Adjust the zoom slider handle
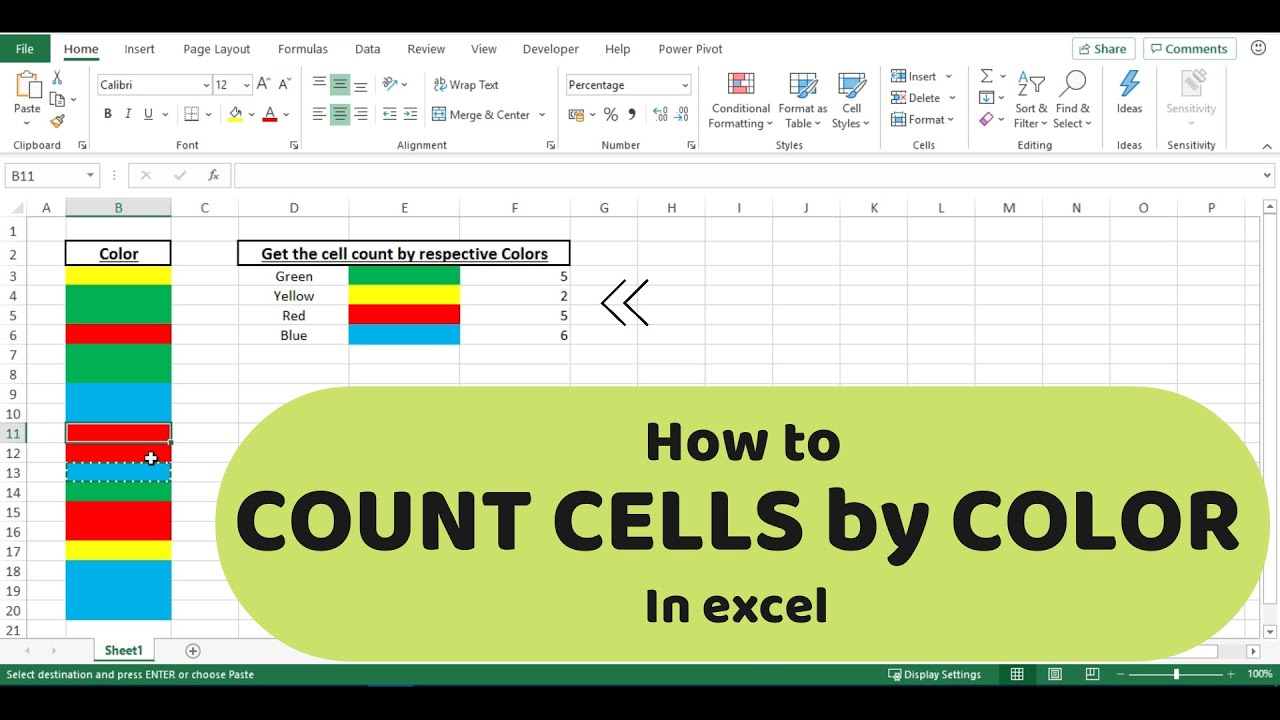Viewport: 1280px width, 720px height. 1176,675
